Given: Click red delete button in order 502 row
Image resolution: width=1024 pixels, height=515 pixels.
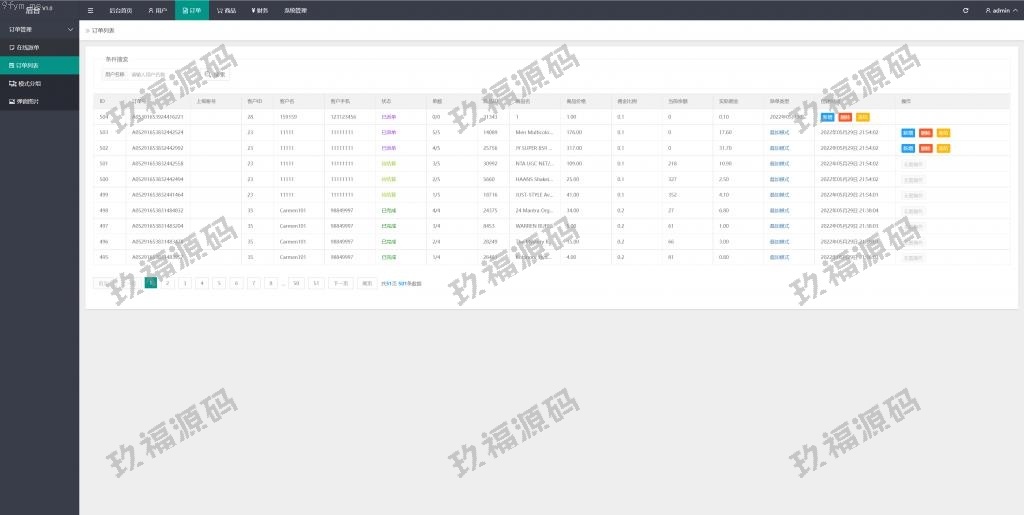Looking at the screenshot, I should click(925, 148).
